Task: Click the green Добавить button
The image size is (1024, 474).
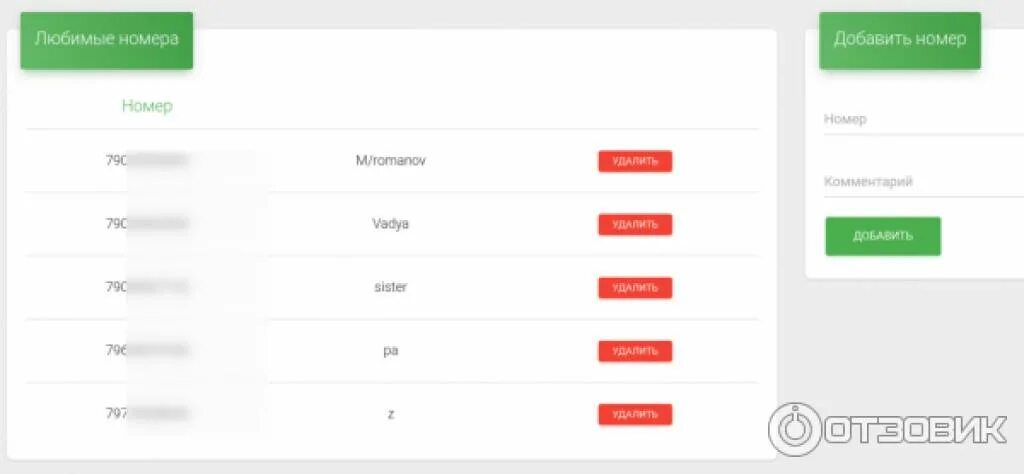Action: coord(883,236)
